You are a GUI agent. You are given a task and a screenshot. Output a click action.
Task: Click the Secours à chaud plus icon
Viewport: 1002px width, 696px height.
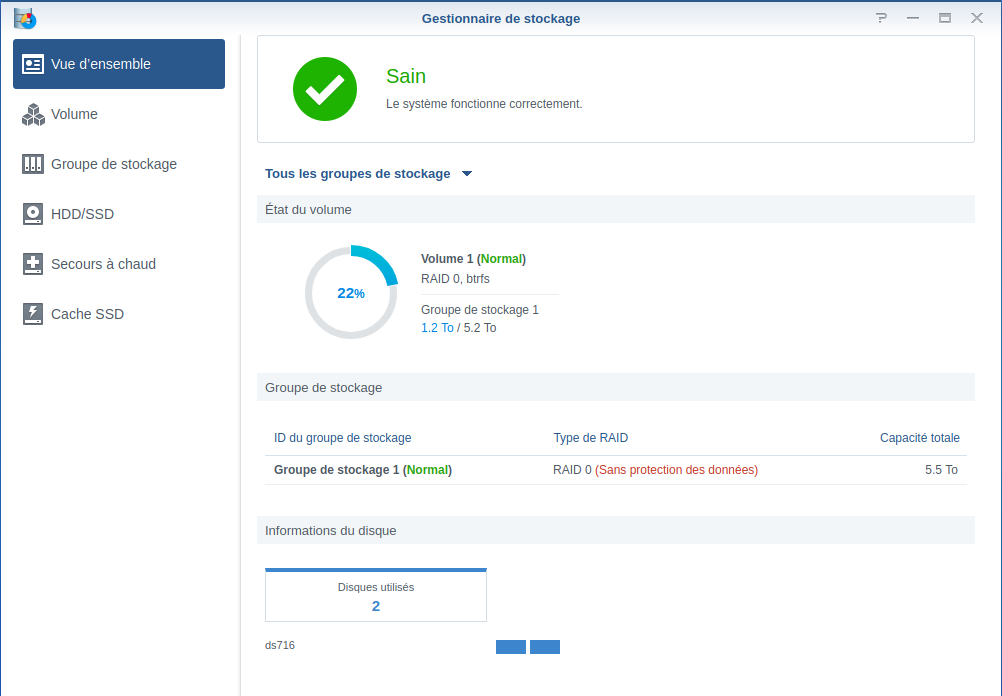click(x=33, y=264)
